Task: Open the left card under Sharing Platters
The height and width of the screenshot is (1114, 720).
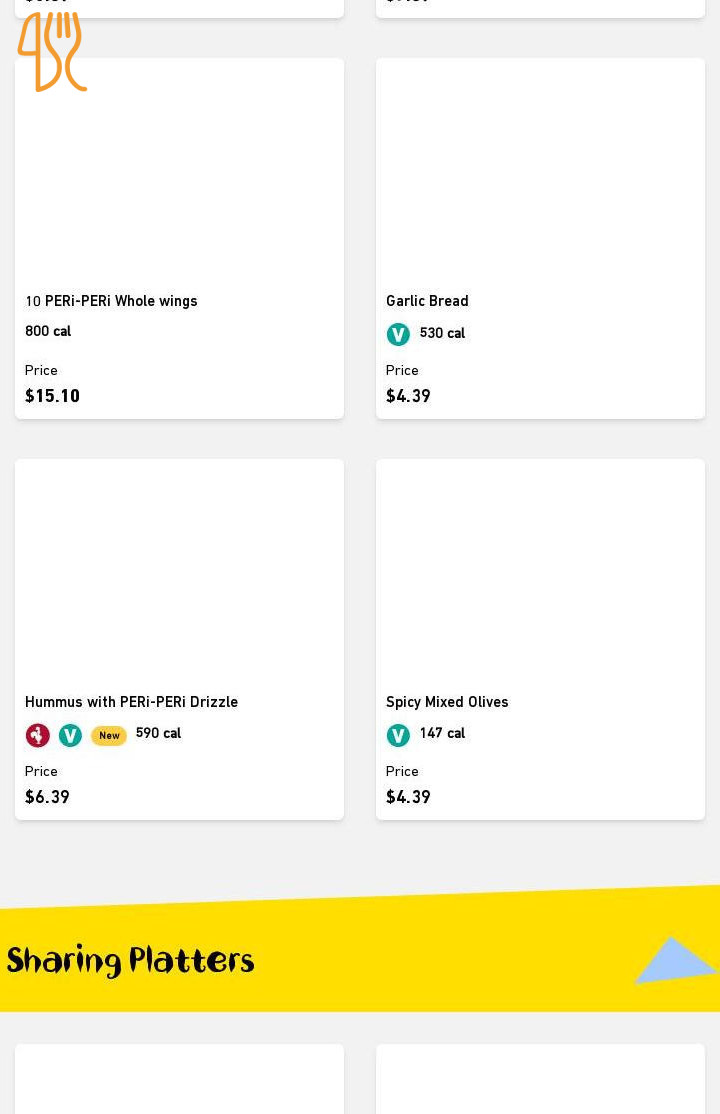Action: point(179,1080)
